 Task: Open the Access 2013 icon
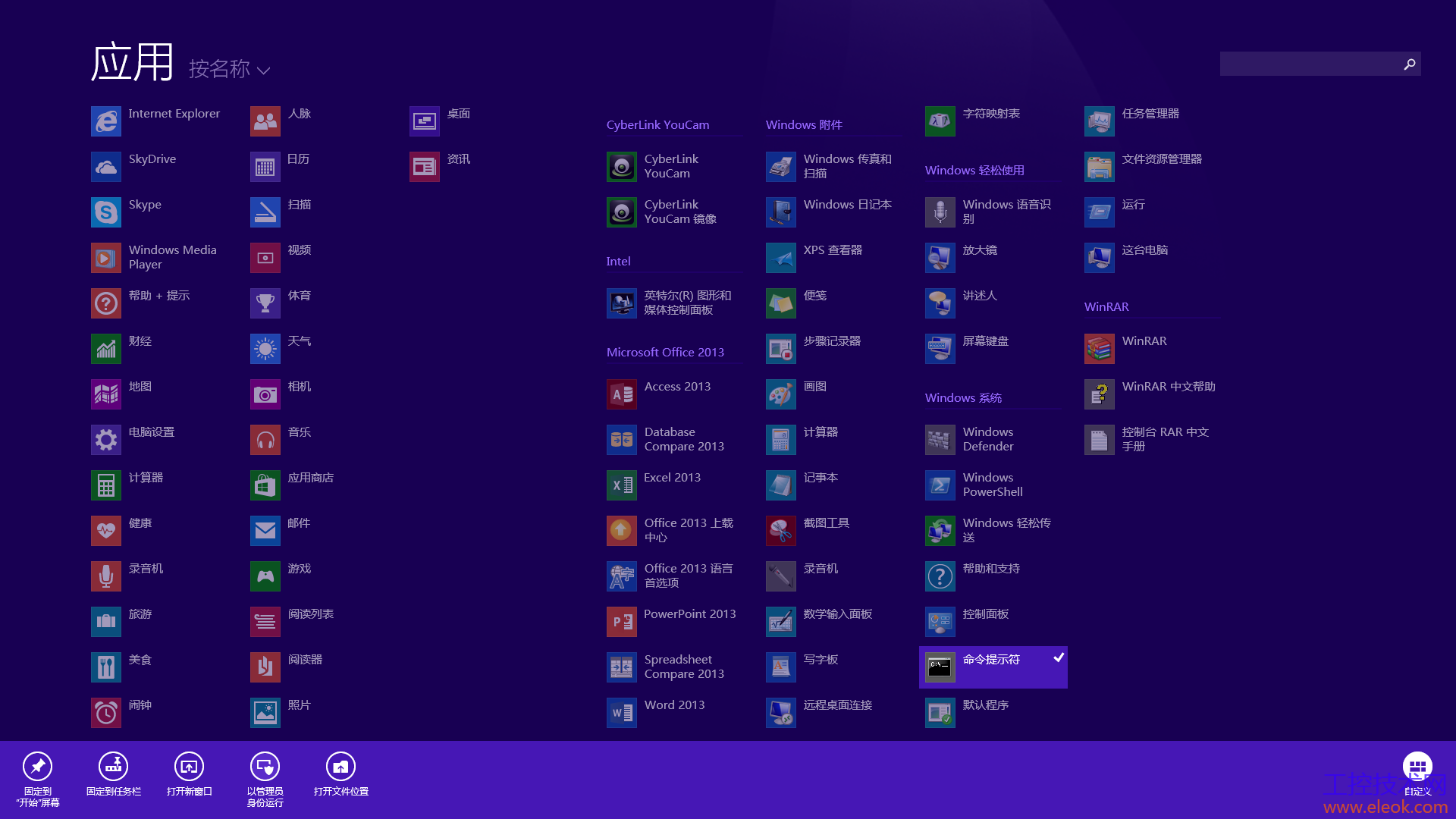622,394
